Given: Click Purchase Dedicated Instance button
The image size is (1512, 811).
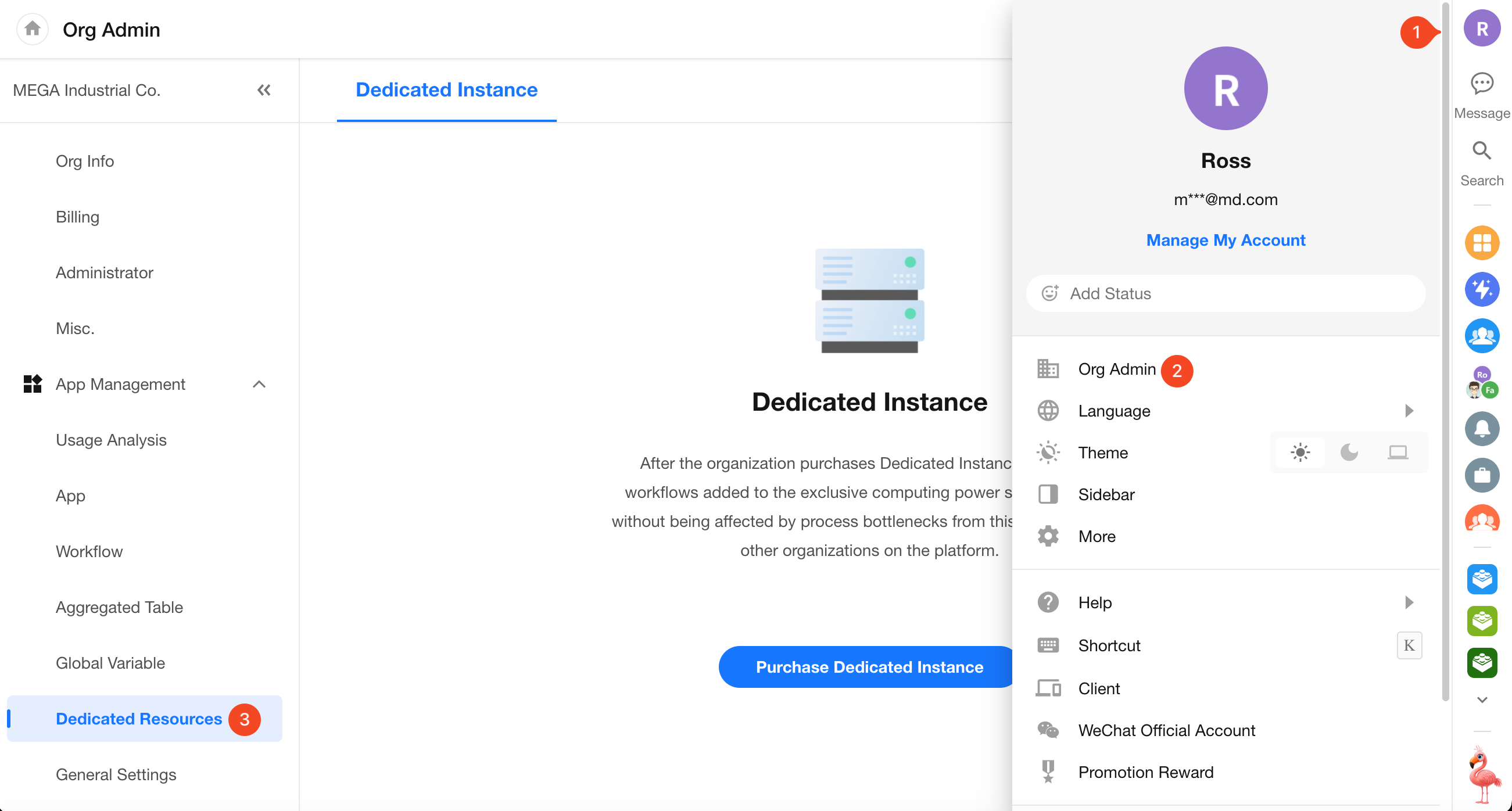Looking at the screenshot, I should [869, 667].
